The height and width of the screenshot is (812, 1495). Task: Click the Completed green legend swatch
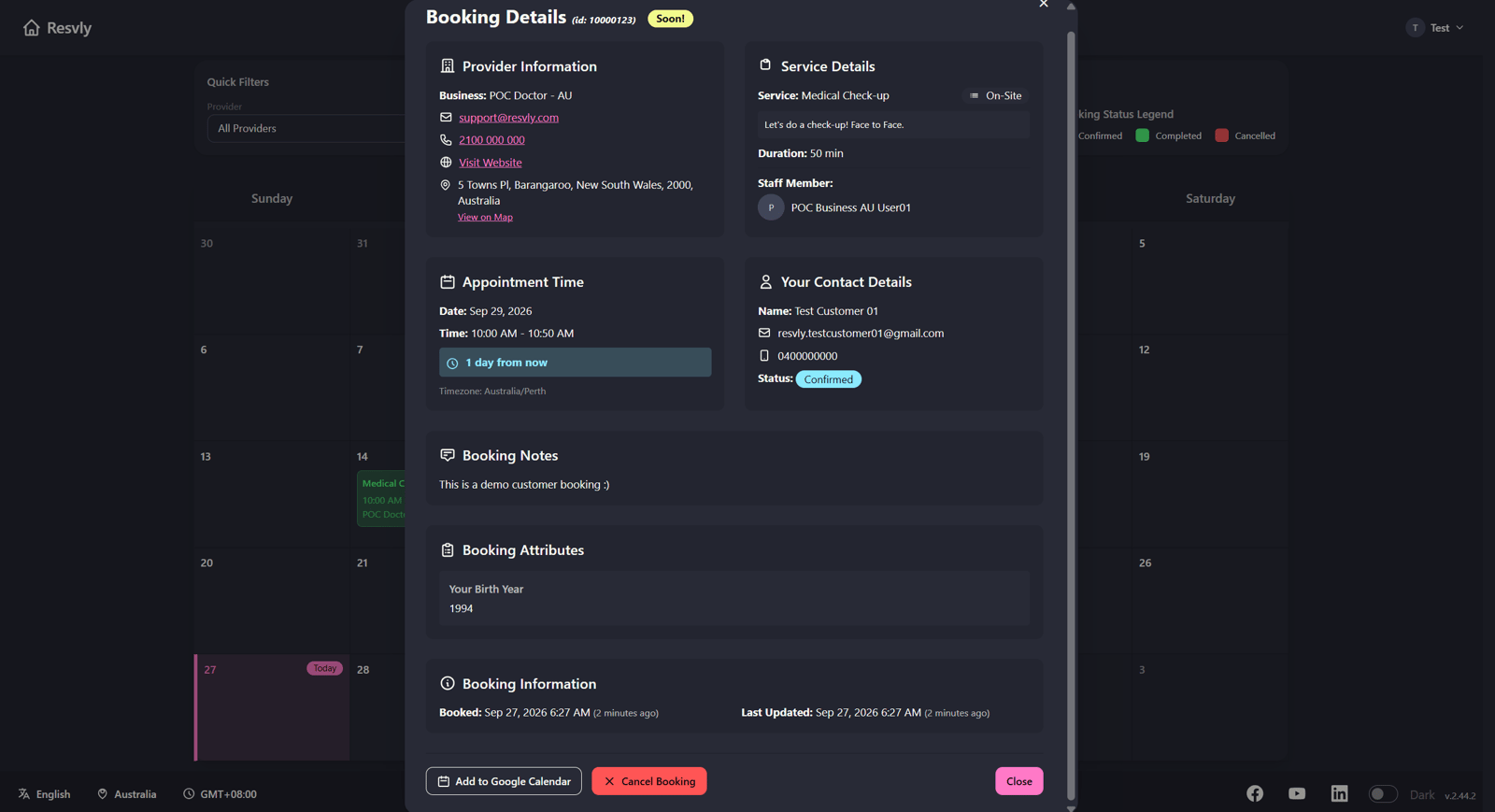1142,135
